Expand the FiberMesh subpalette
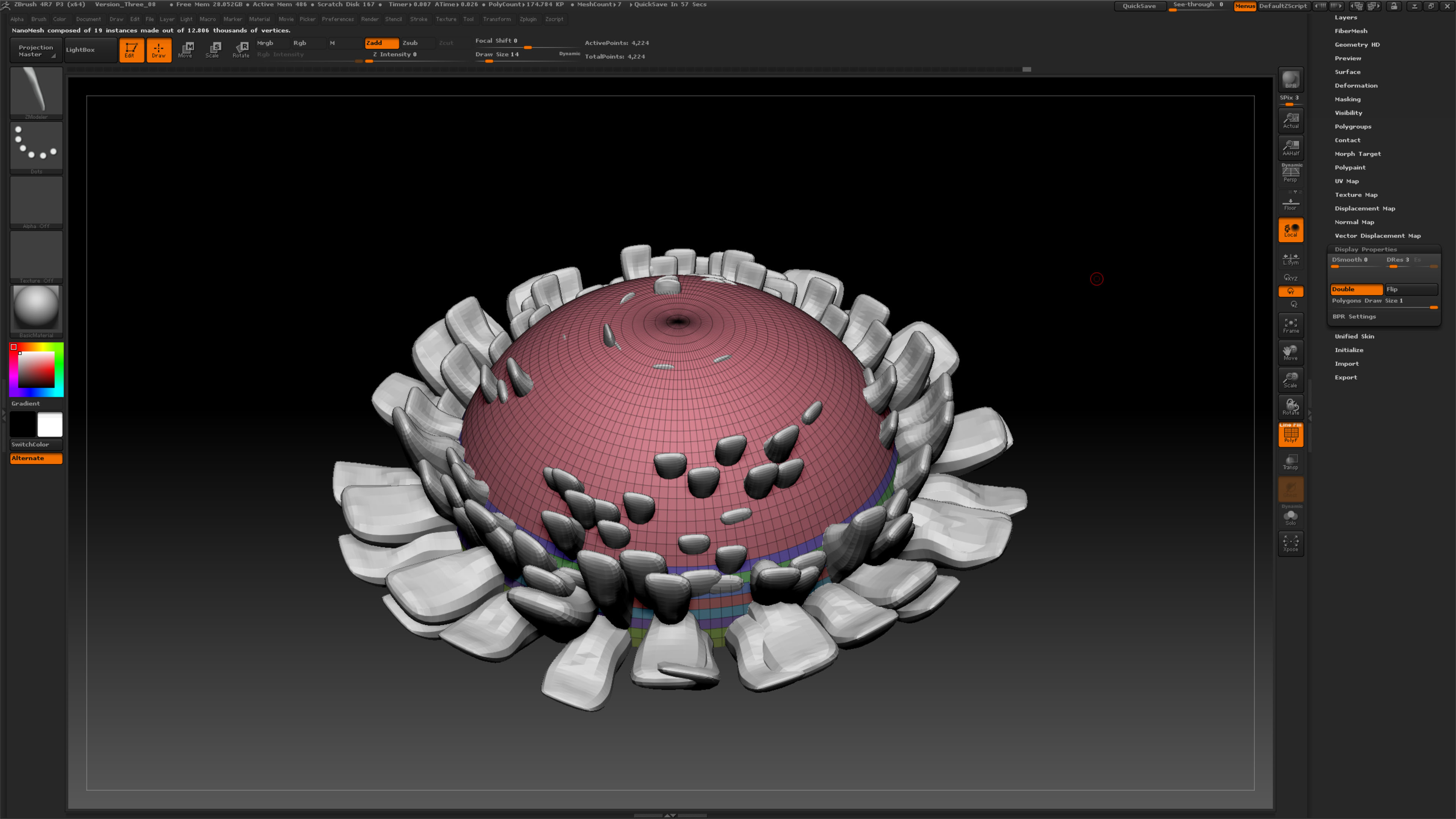This screenshot has height=819, width=1456. pos(1351,31)
